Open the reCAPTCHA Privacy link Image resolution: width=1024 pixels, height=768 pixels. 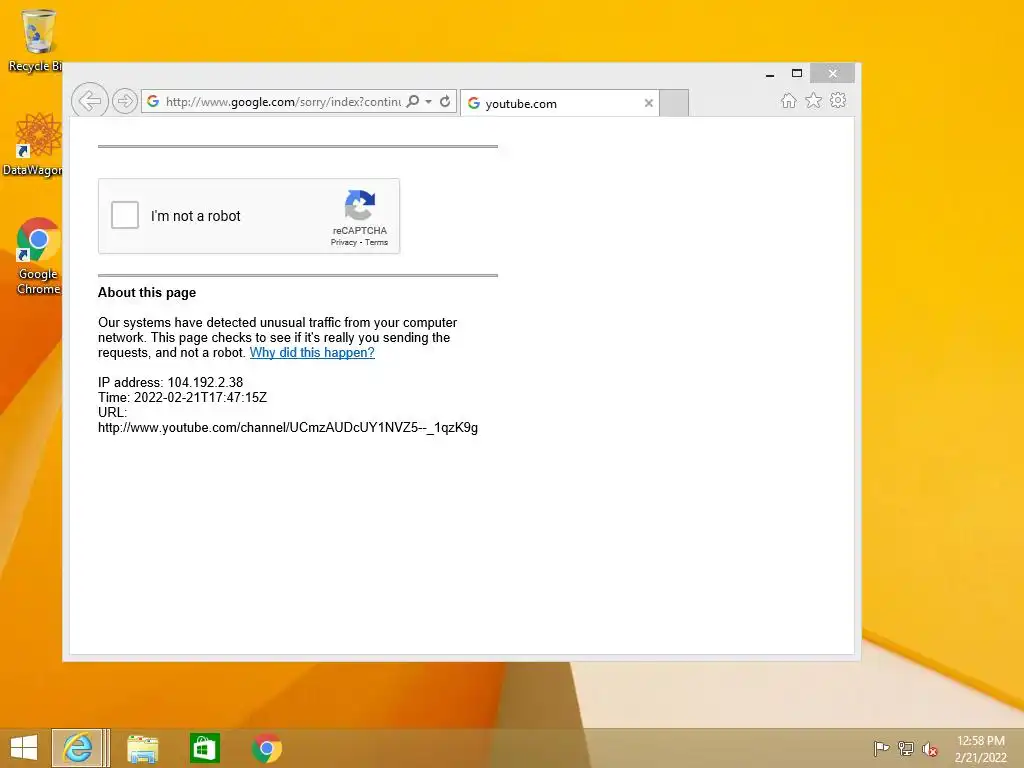344,242
